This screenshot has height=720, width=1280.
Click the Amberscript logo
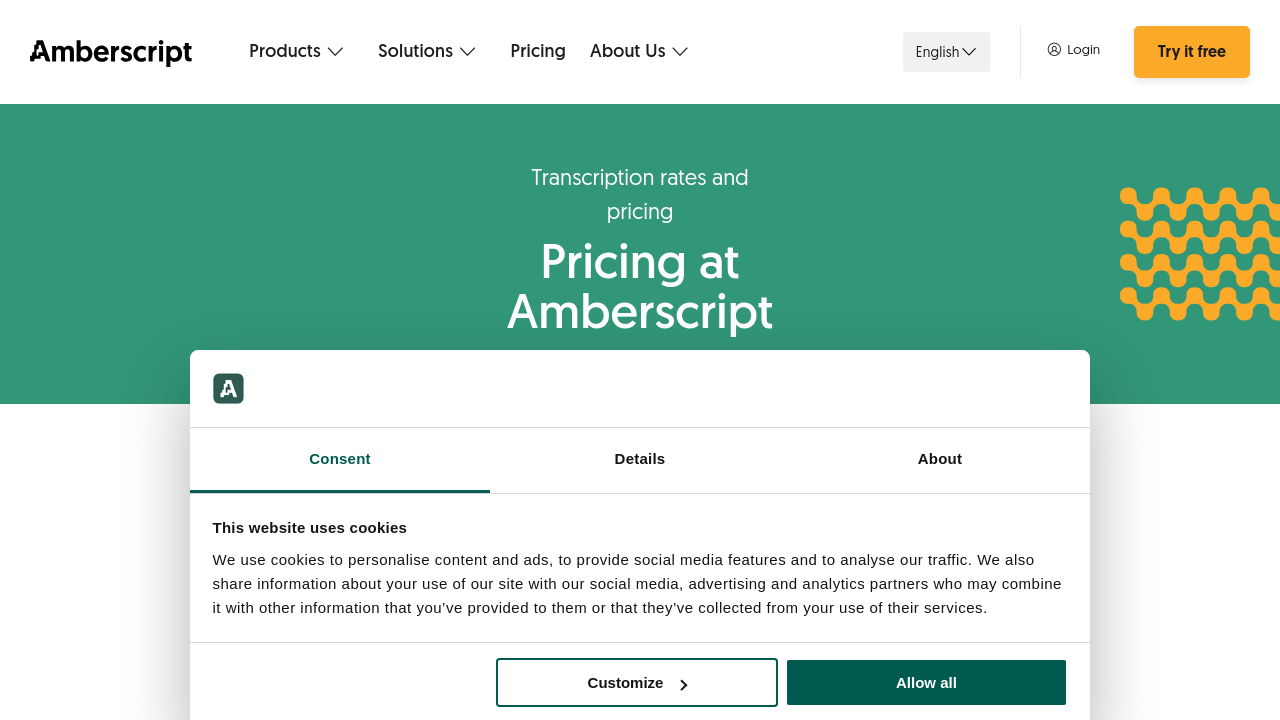point(110,51)
